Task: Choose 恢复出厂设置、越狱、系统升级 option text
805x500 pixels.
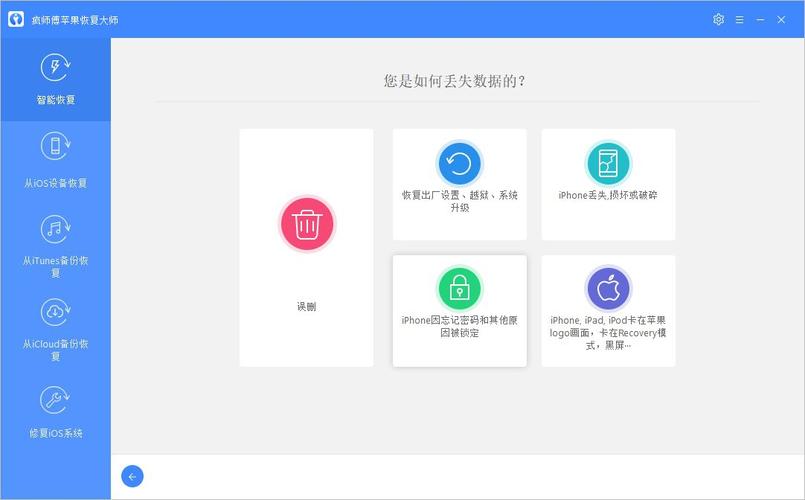Action: pyautogui.click(x=459, y=201)
